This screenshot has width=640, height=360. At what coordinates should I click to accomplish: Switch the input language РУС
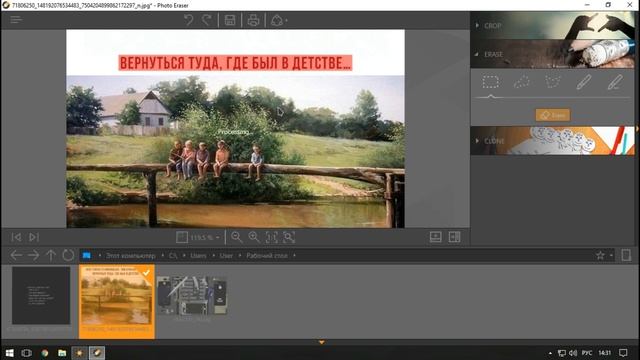pyautogui.click(x=587, y=353)
